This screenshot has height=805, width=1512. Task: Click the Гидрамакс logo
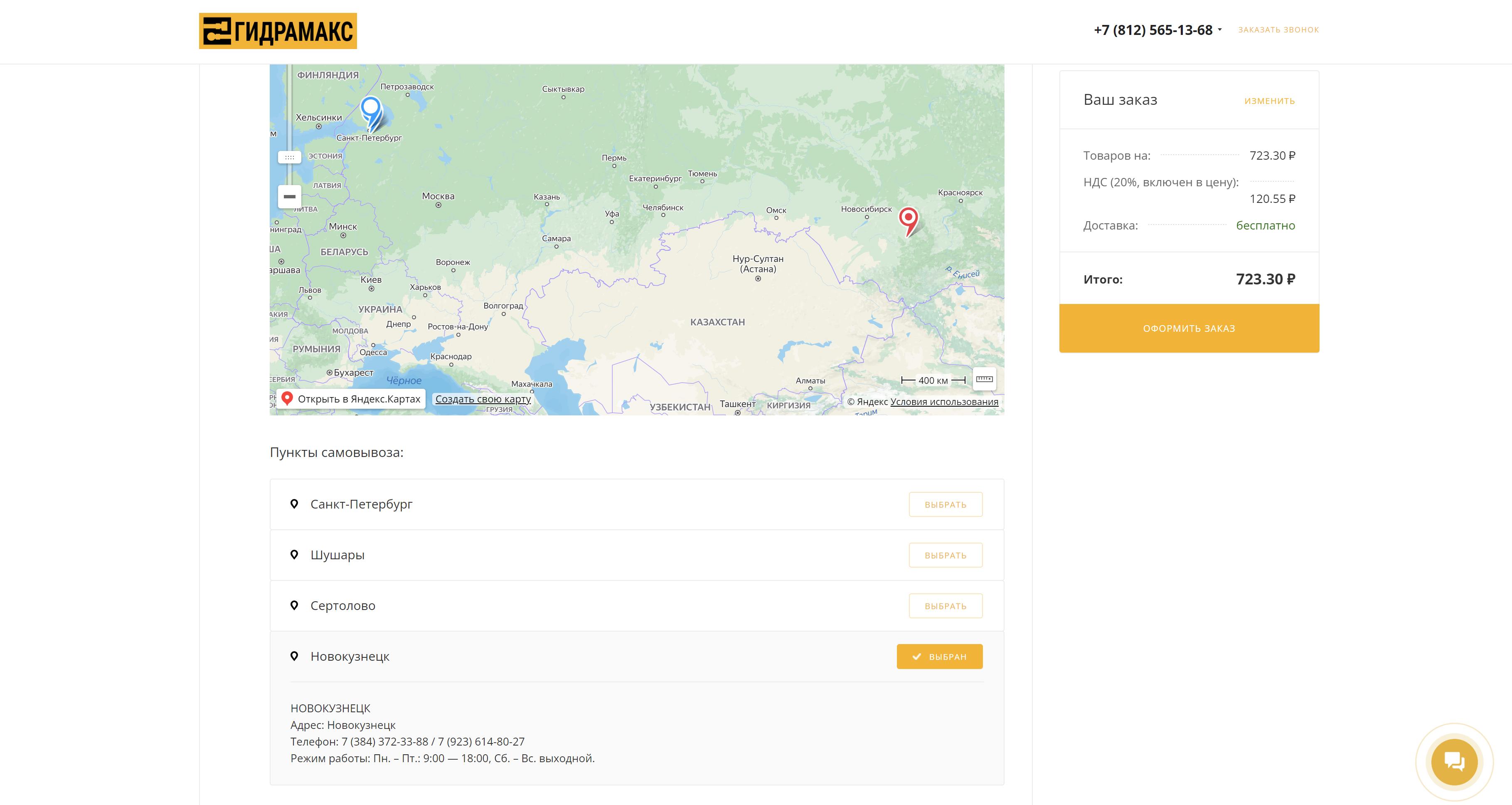coord(278,31)
